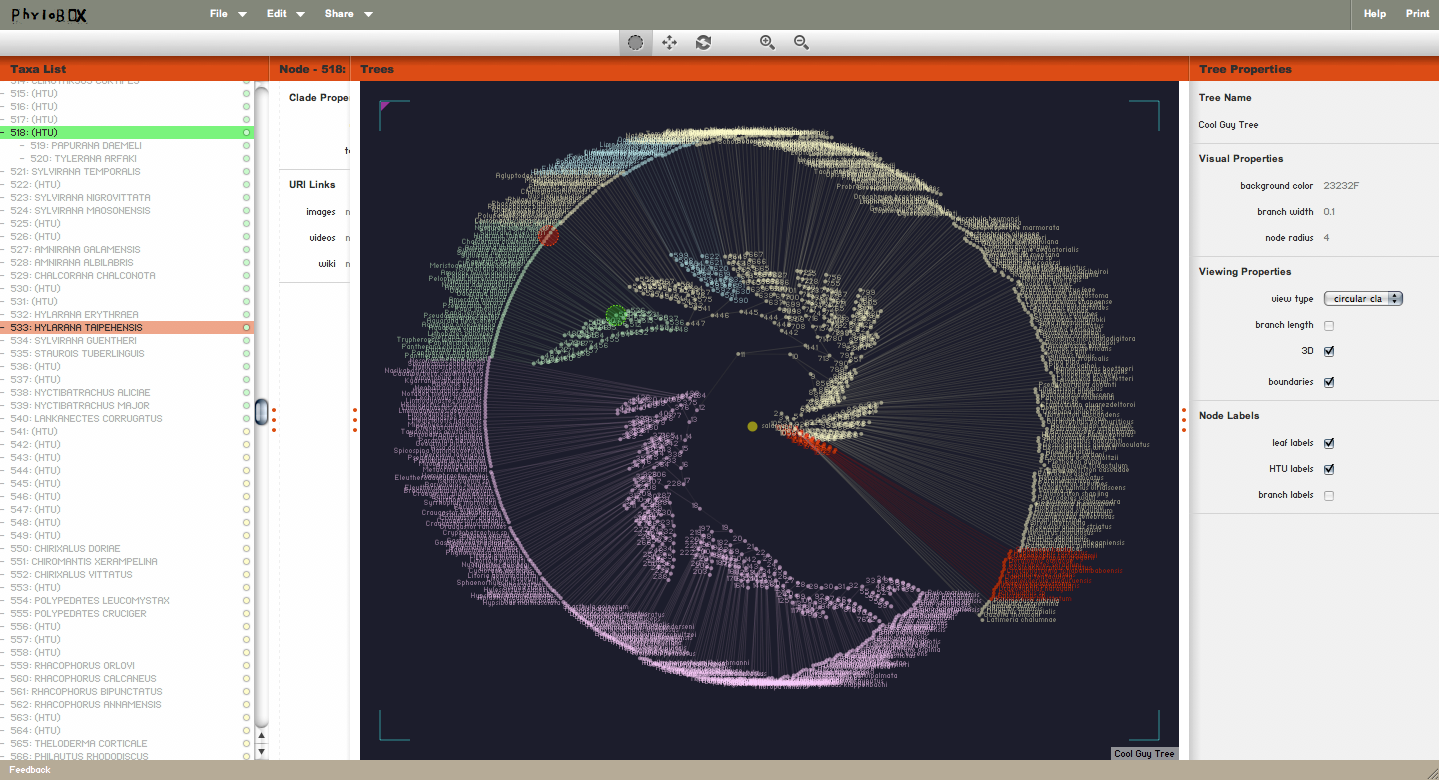Screen dimensions: 1439x780
Task: Open the Edit menu
Action: (x=285, y=14)
